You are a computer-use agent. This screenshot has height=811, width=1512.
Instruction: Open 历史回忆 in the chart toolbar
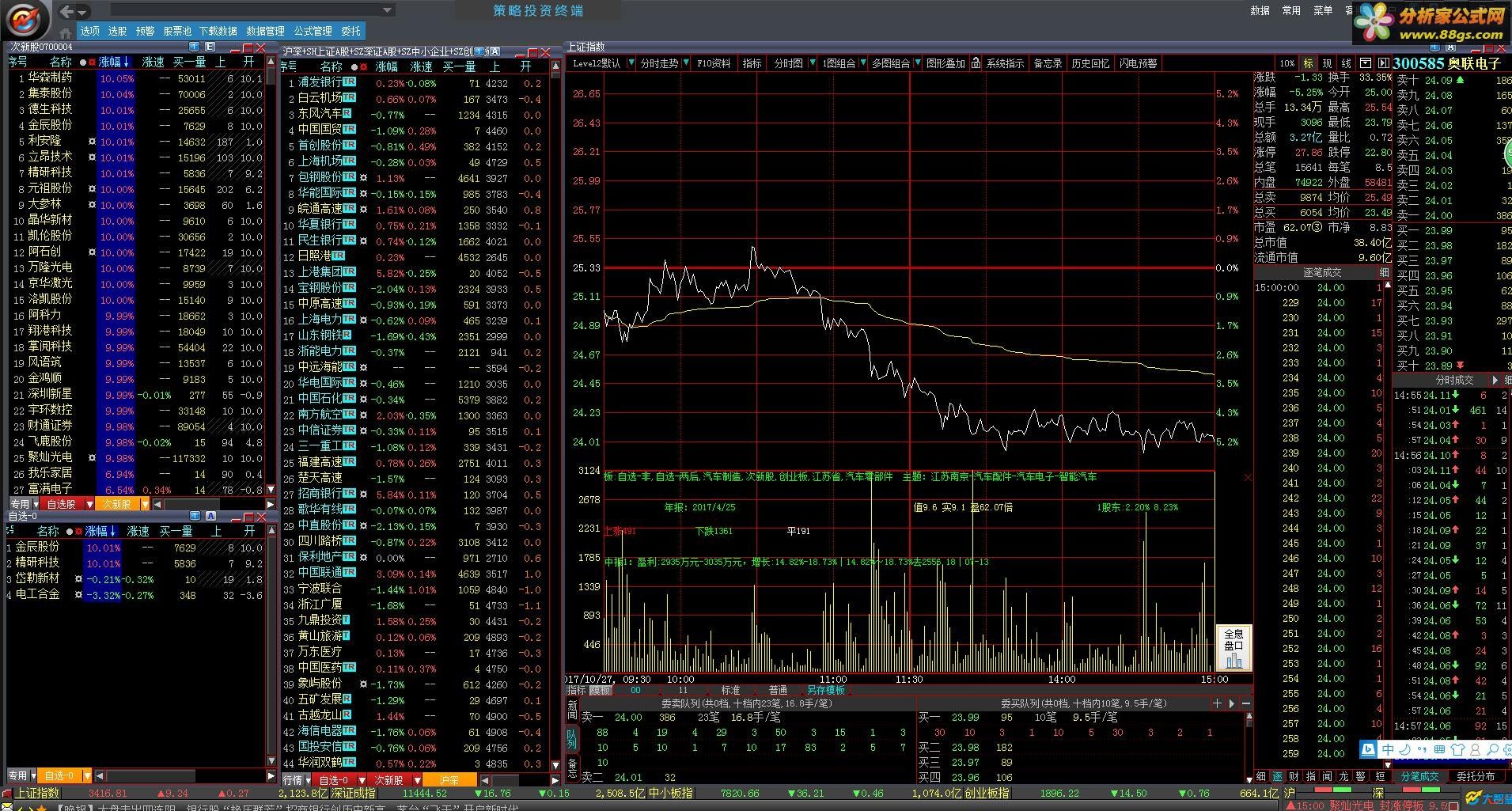click(x=1090, y=63)
